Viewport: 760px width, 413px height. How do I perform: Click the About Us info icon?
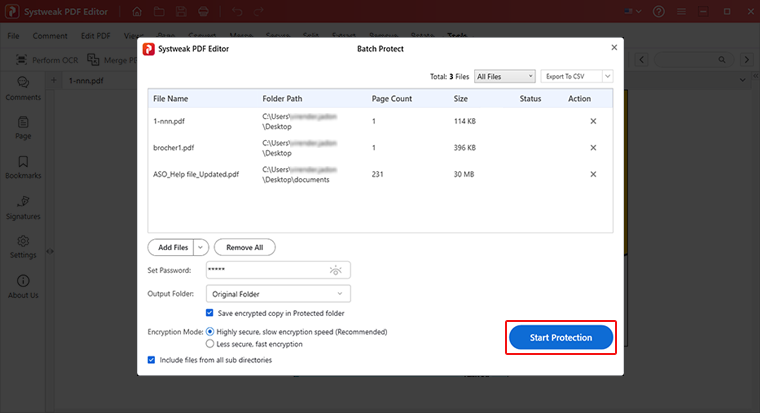click(x=23, y=281)
